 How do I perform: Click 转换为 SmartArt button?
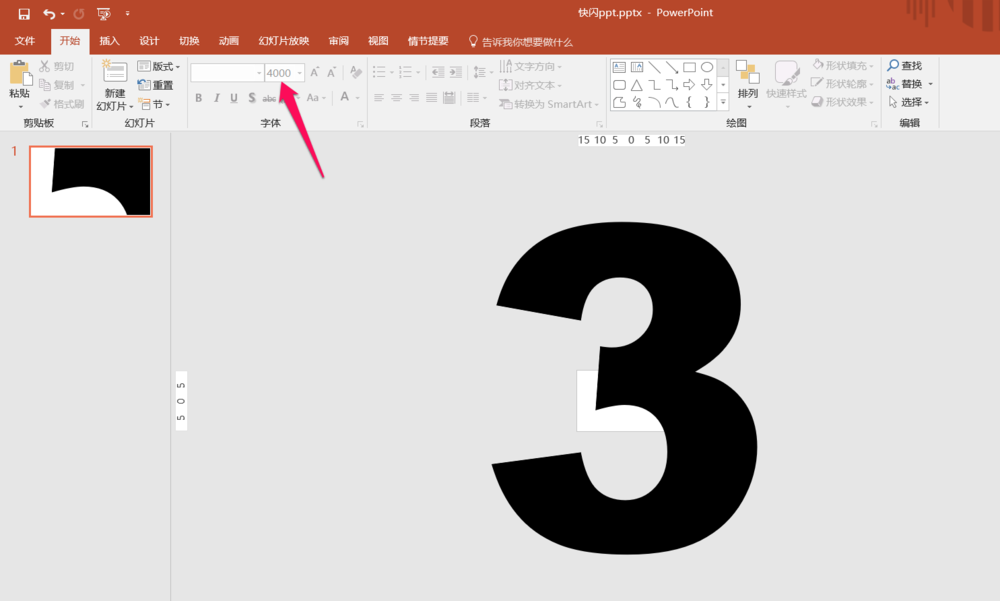[x=548, y=104]
